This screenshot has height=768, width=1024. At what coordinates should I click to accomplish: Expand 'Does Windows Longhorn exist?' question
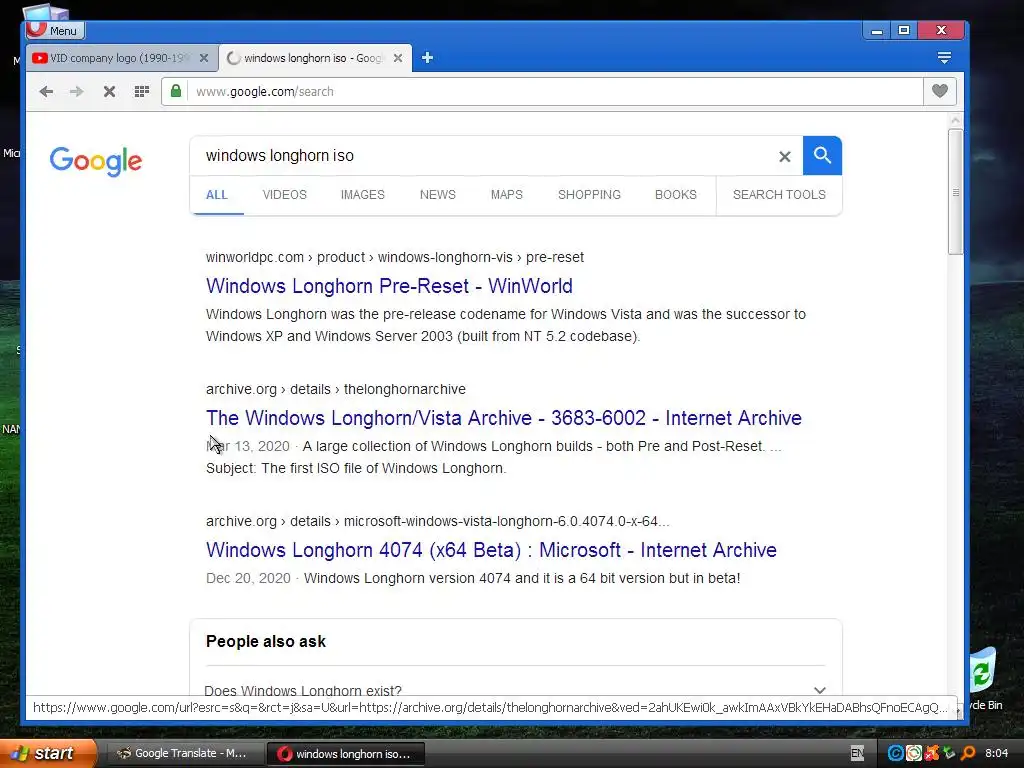[x=515, y=690]
